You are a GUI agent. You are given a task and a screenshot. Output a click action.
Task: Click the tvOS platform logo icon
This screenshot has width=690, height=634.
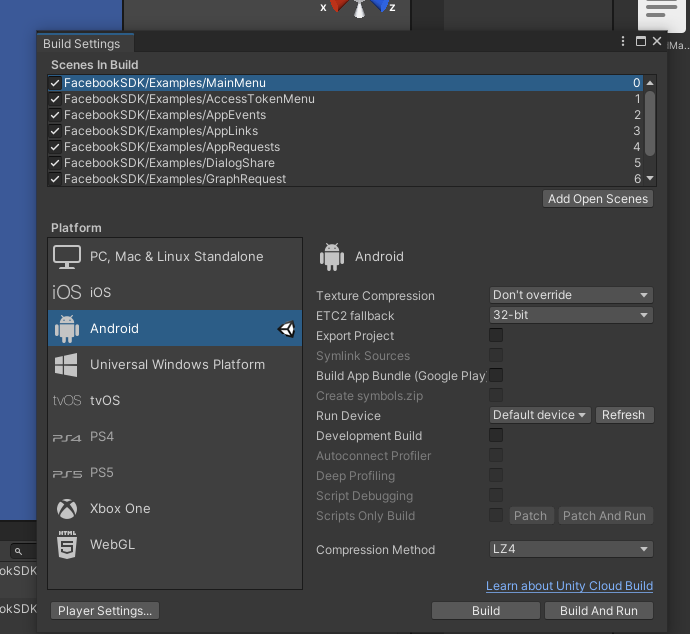[67, 400]
